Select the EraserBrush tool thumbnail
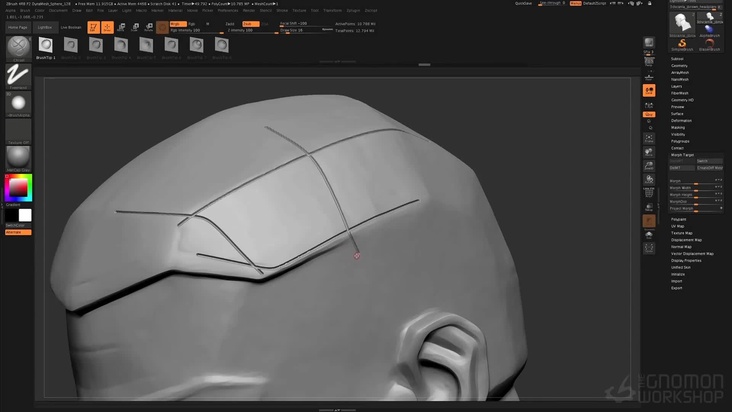Viewport: 732px width, 412px height. pos(710,45)
